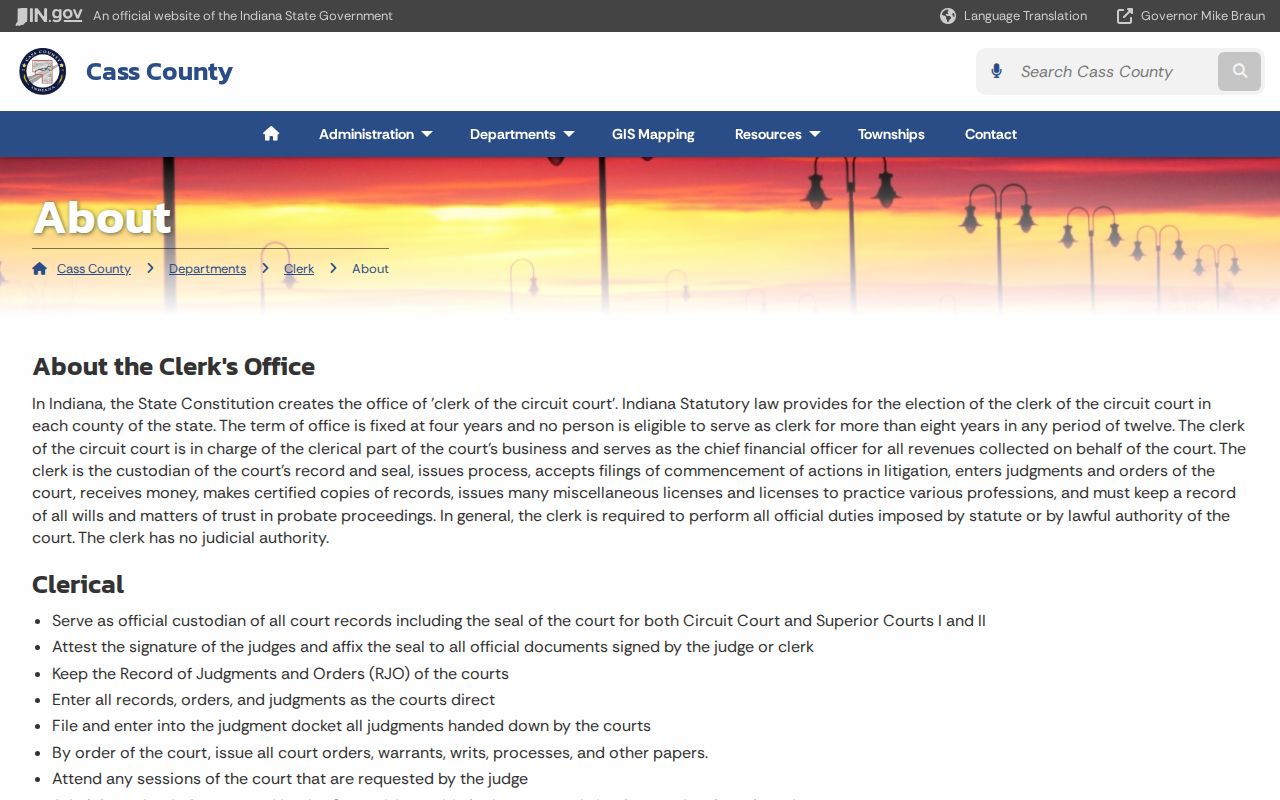
Task: Click the "Clerical" section heading
Action: coord(78,584)
